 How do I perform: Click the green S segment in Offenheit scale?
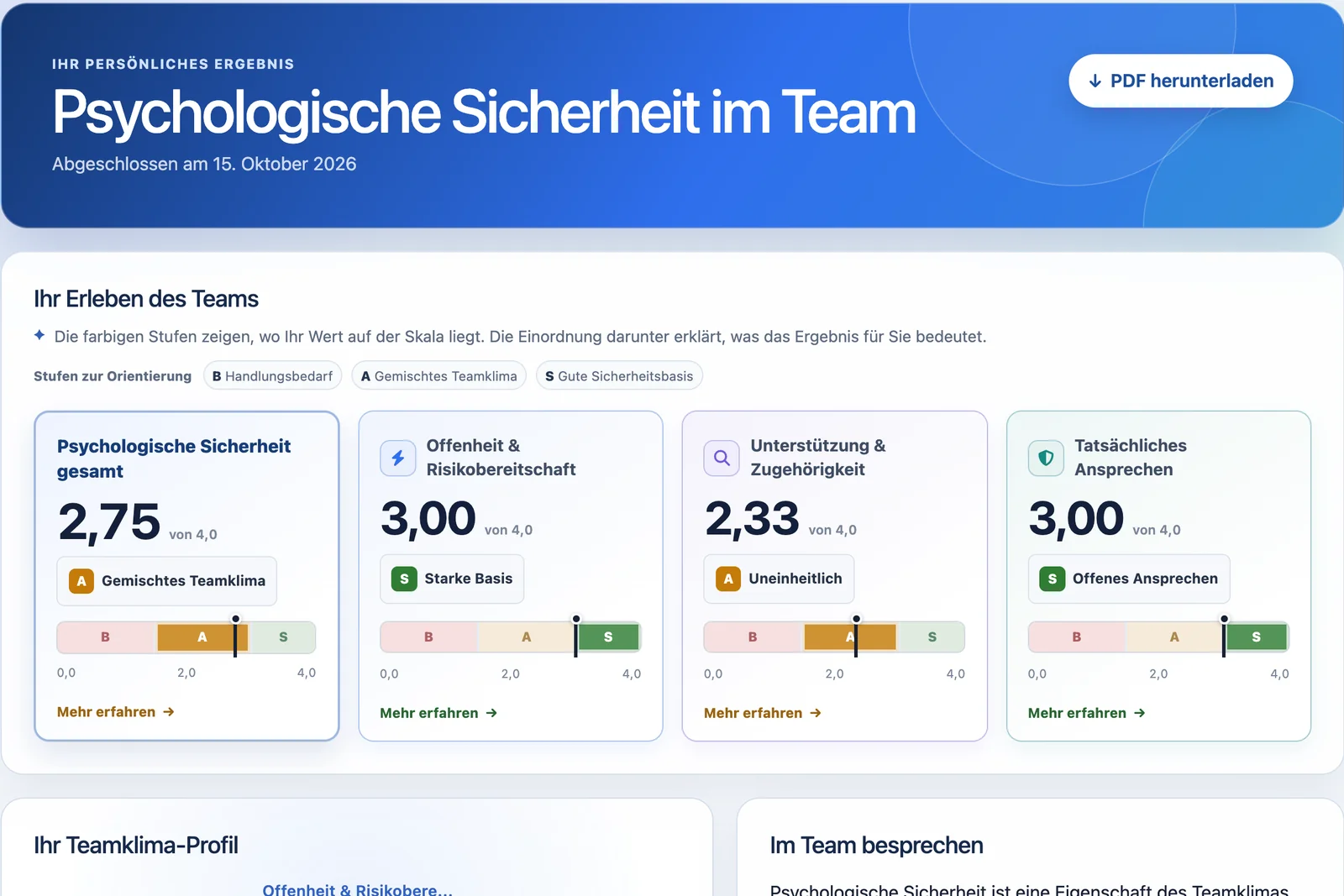tap(608, 637)
